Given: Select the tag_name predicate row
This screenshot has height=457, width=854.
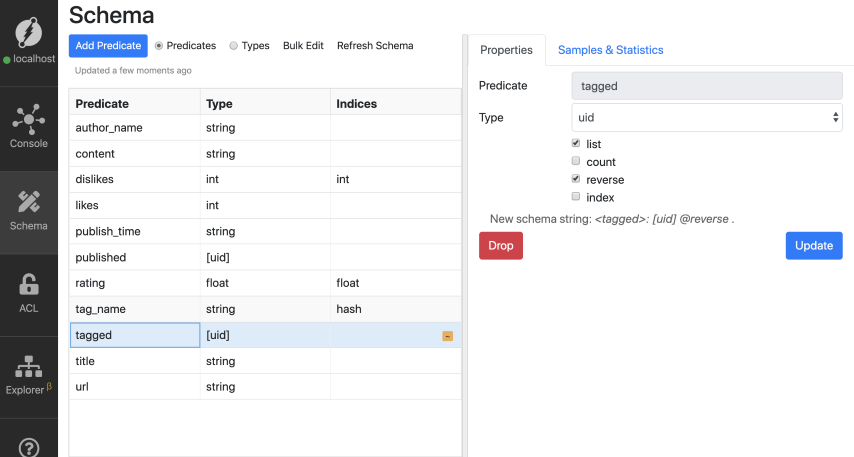Looking at the screenshot, I should [x=135, y=310].
